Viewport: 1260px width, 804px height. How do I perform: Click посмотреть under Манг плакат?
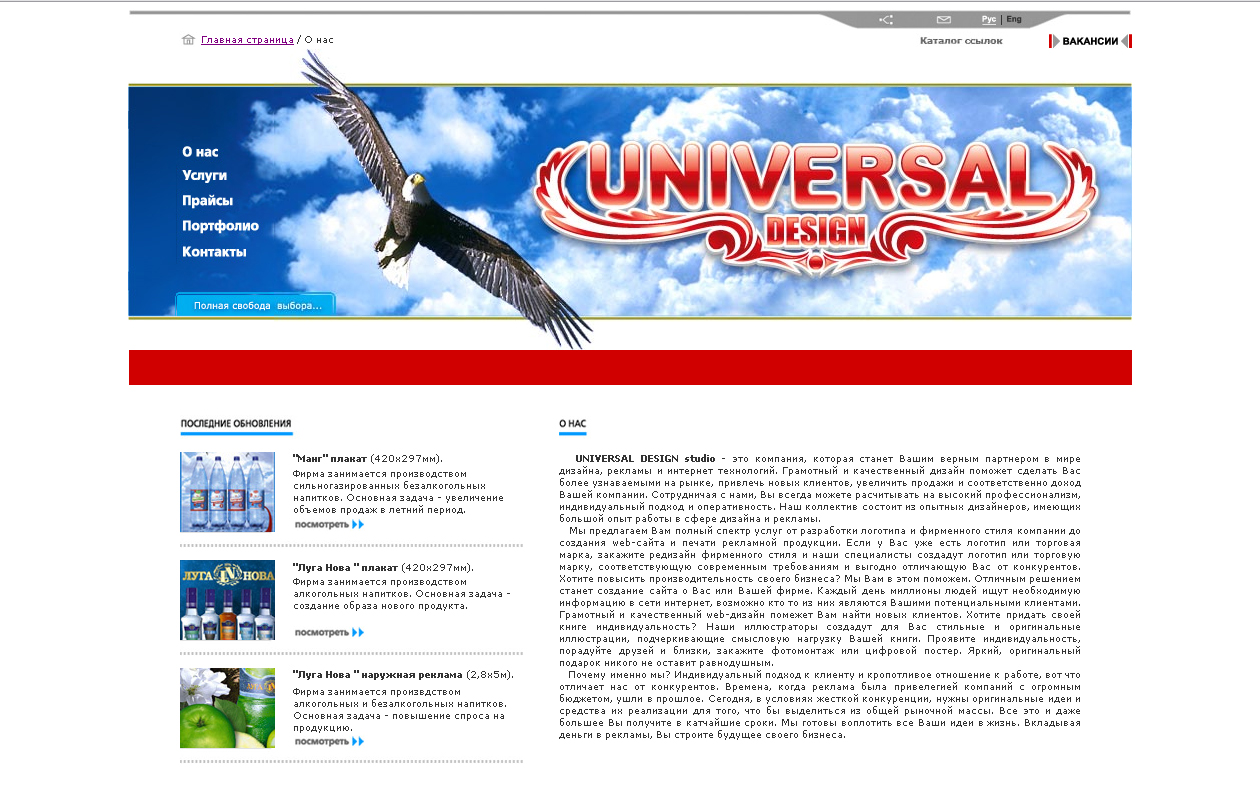click(x=329, y=524)
